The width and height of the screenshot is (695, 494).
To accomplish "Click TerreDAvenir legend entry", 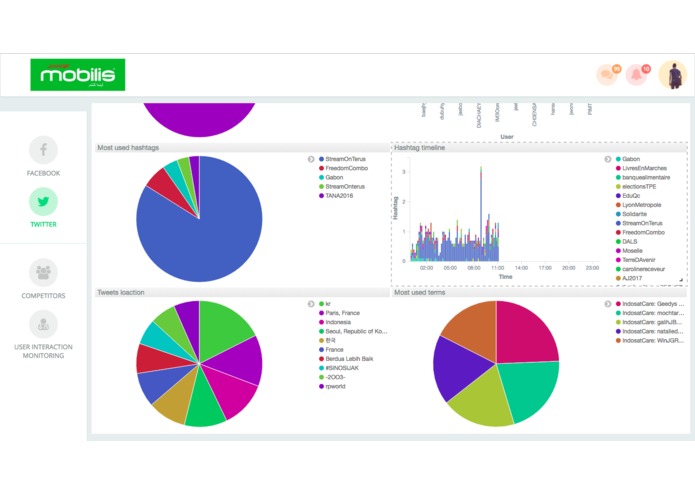I will tap(636, 260).
